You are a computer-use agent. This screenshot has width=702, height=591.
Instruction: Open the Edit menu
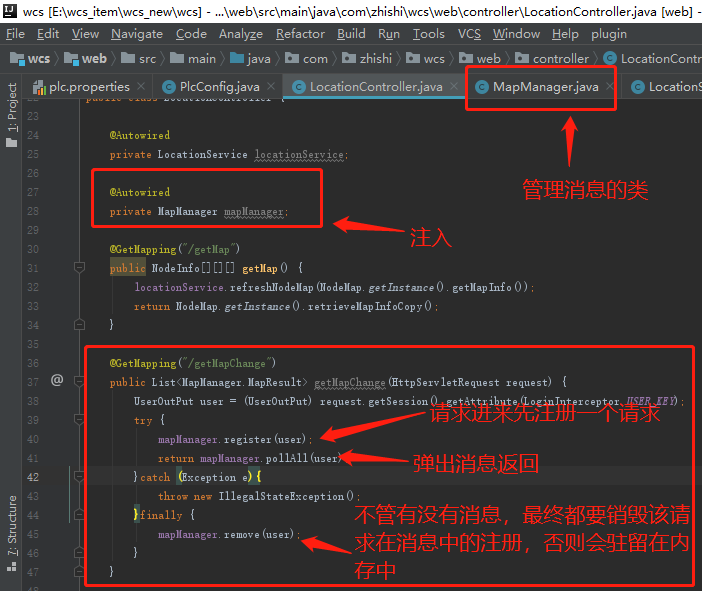coord(48,34)
